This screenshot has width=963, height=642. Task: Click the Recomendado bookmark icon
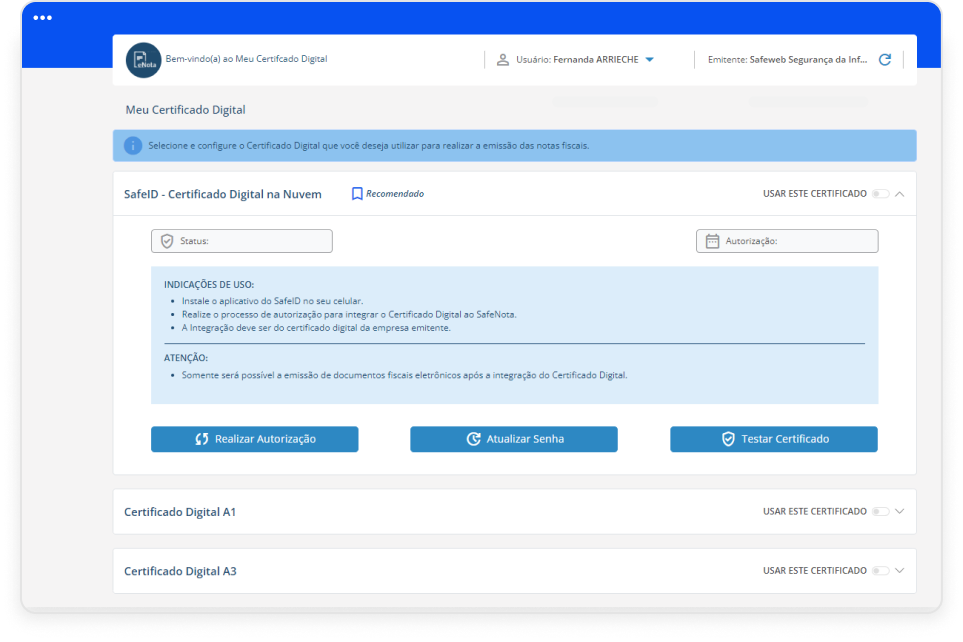(357, 194)
